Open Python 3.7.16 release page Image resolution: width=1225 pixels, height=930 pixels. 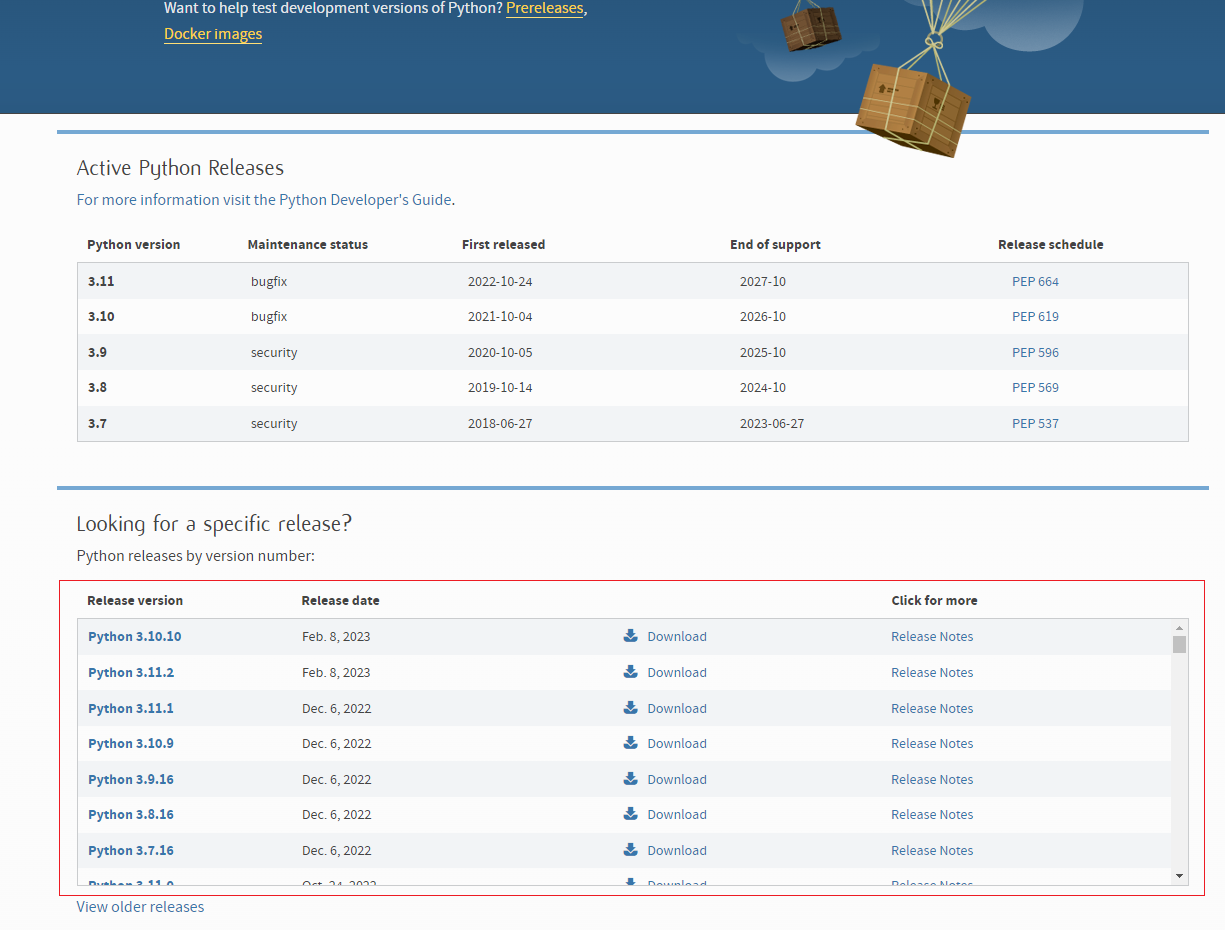coord(131,851)
